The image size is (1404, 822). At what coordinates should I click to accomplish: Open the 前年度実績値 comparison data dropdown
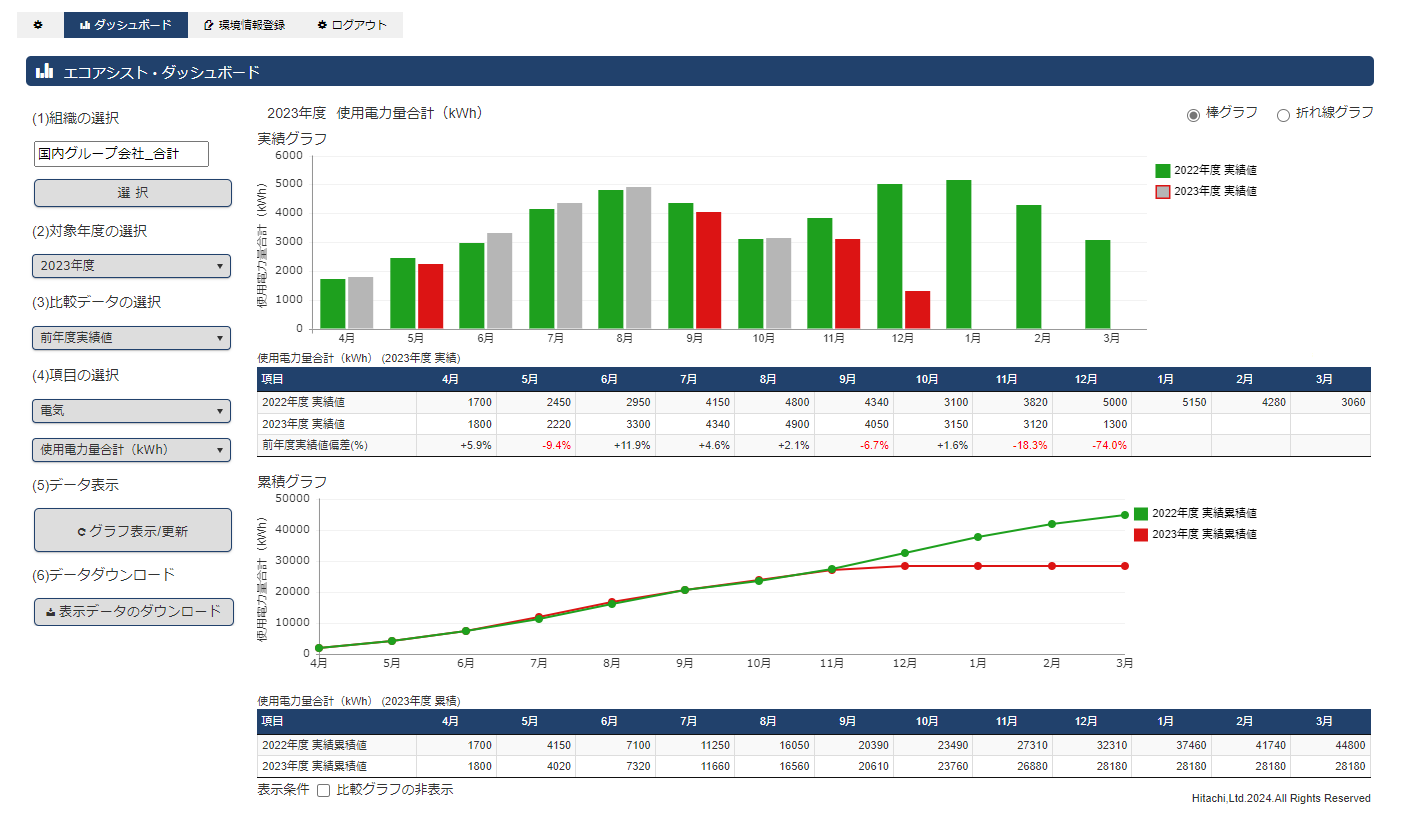pyautogui.click(x=131, y=338)
